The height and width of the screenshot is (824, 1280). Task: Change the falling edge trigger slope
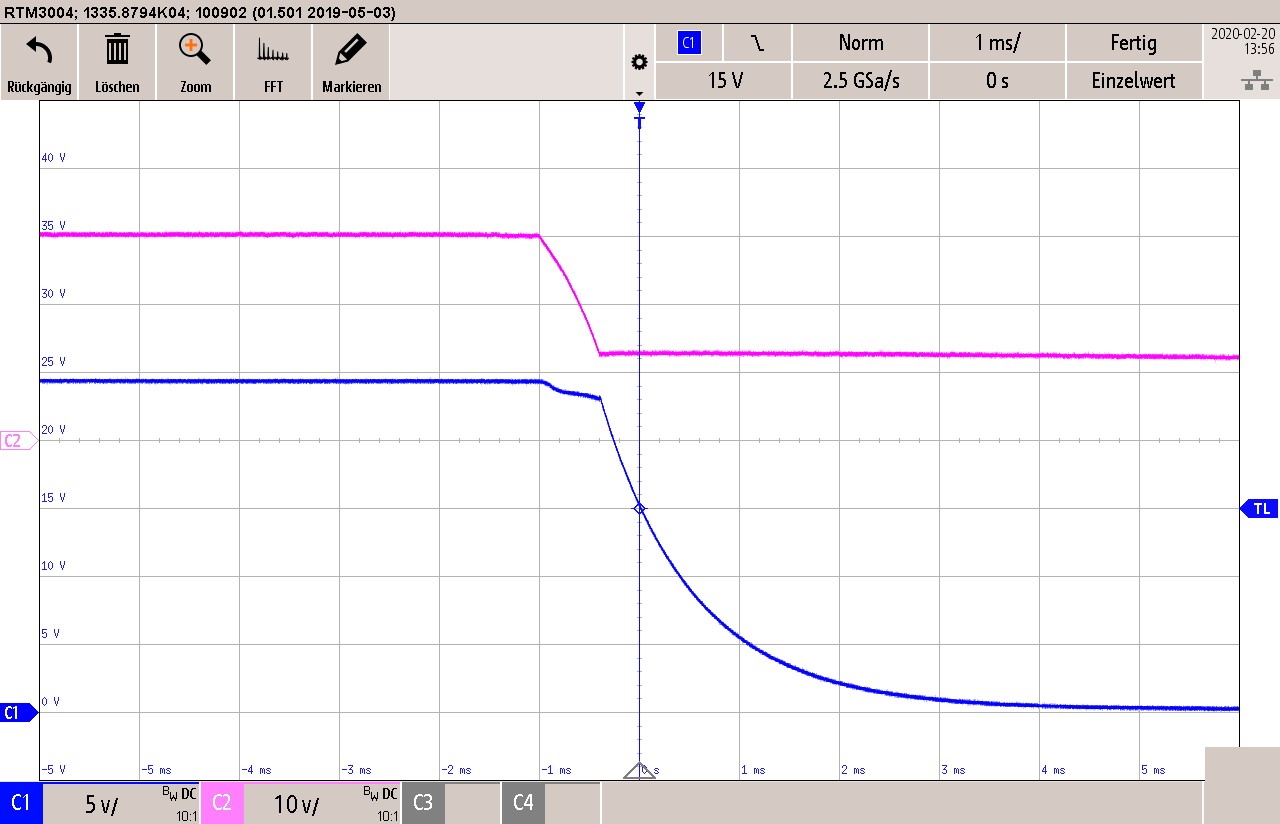(x=757, y=43)
